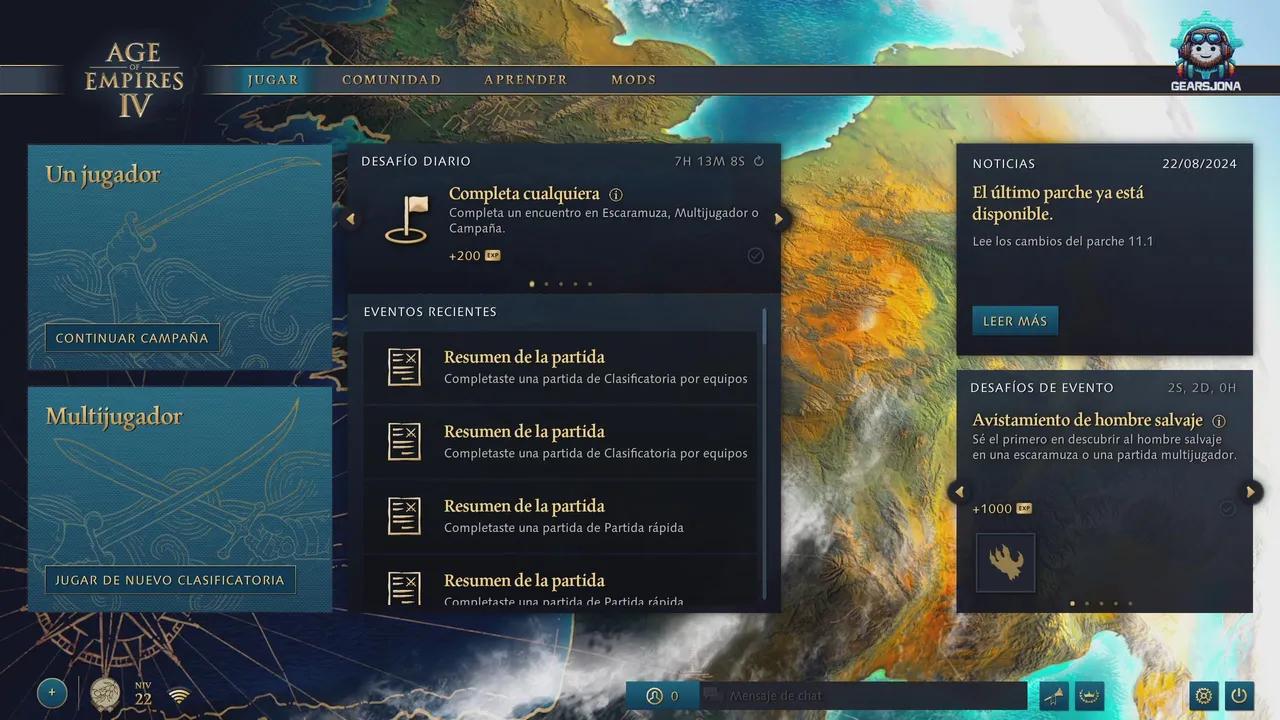1280x720 pixels.
Task: Click the NOTICIAS heading
Action: [1004, 164]
